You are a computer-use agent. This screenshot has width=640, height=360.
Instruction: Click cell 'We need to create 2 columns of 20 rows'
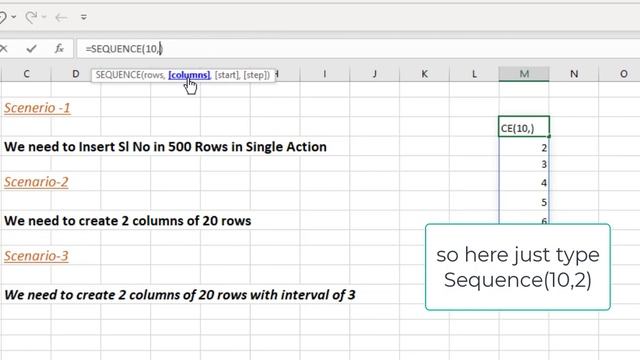[x=128, y=221]
